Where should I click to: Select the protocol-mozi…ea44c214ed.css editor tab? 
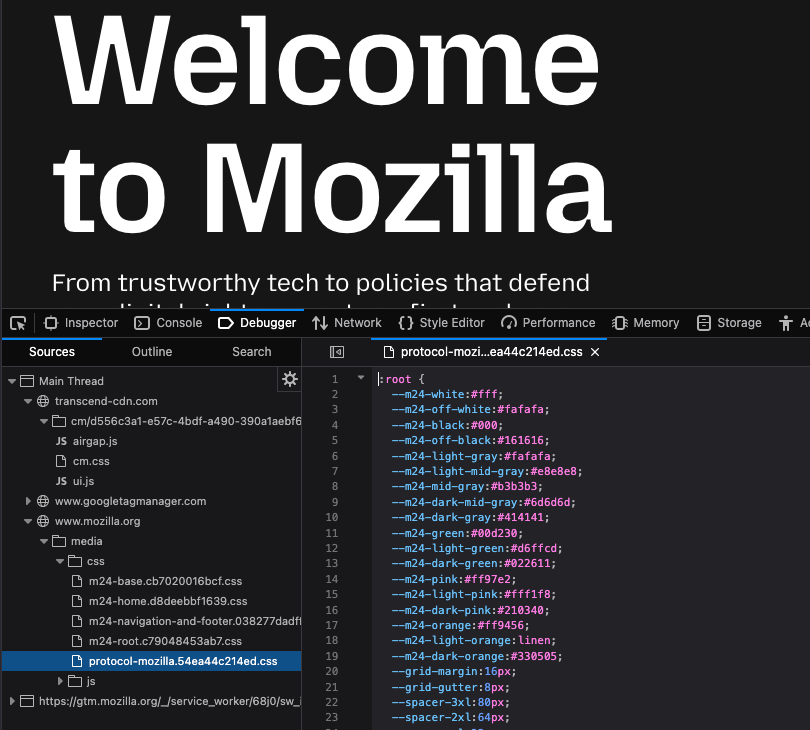point(489,352)
